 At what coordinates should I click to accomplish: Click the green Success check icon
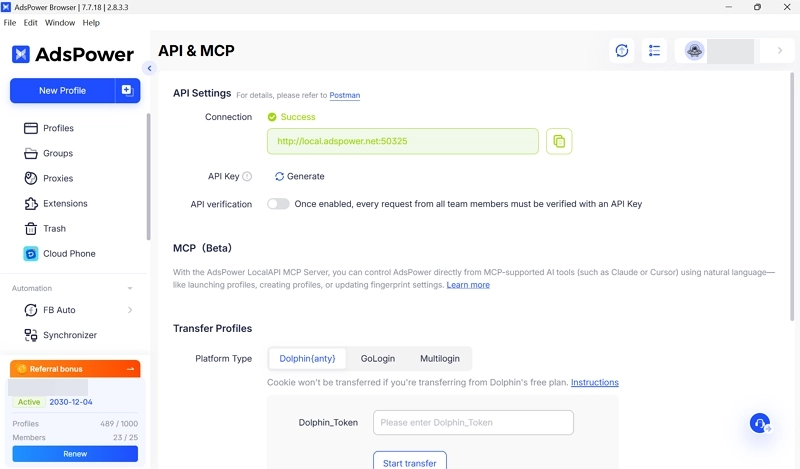pyautogui.click(x=272, y=117)
